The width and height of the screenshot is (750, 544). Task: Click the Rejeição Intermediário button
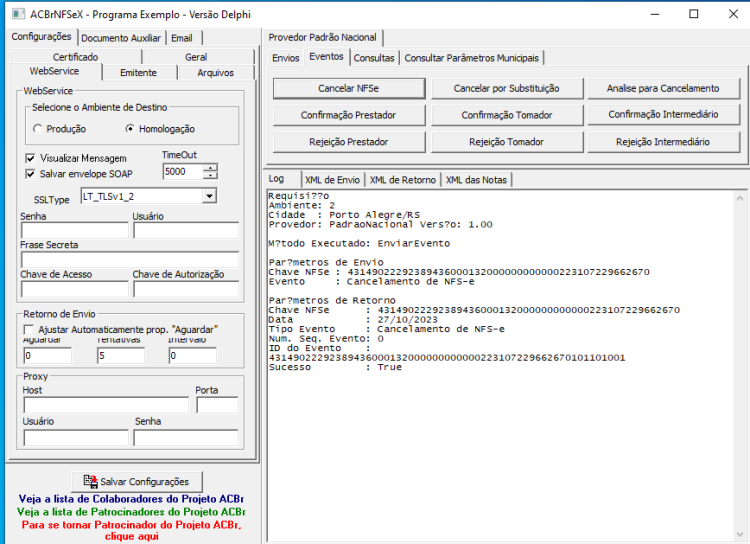pyautogui.click(x=663, y=142)
